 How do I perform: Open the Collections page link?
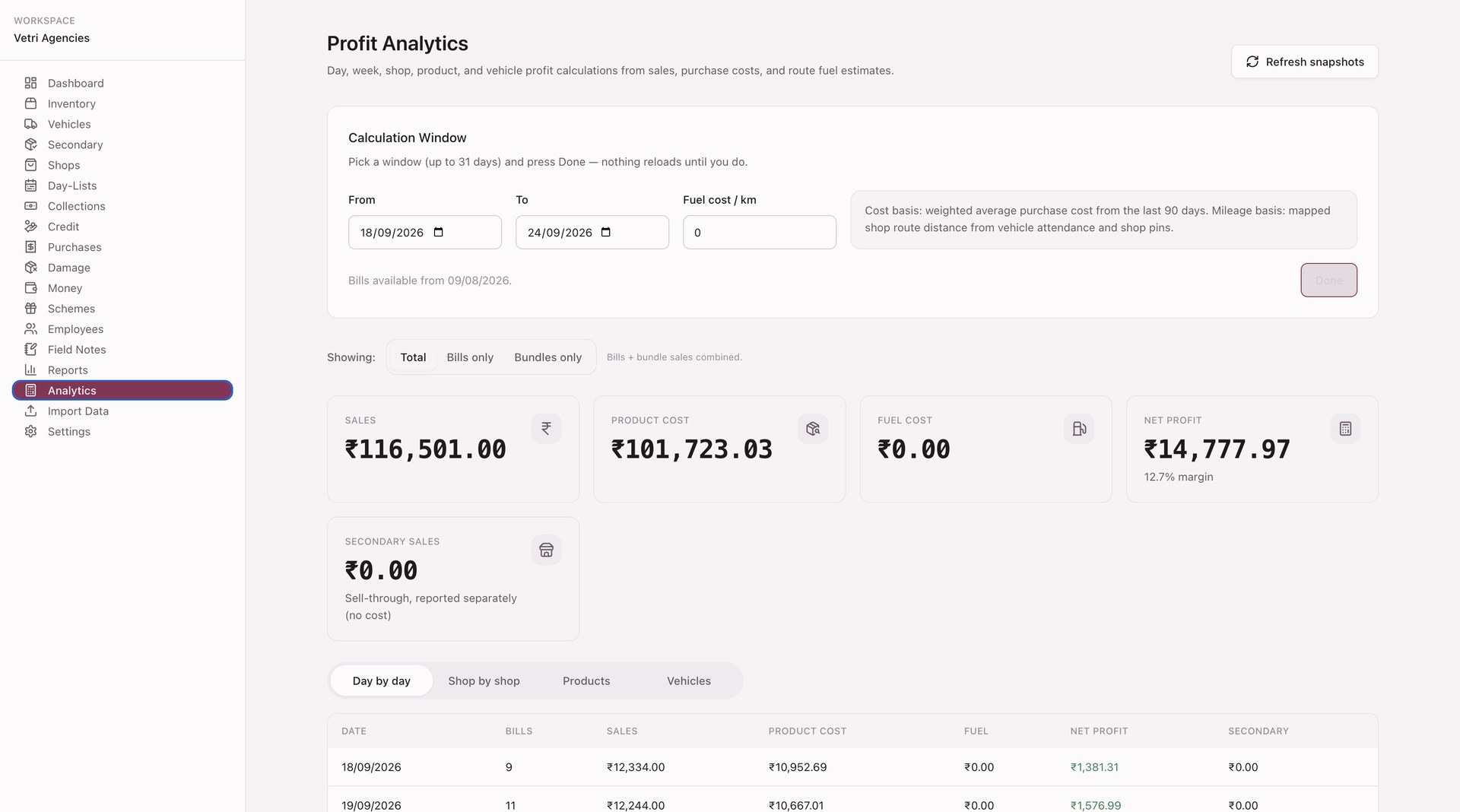click(122, 206)
